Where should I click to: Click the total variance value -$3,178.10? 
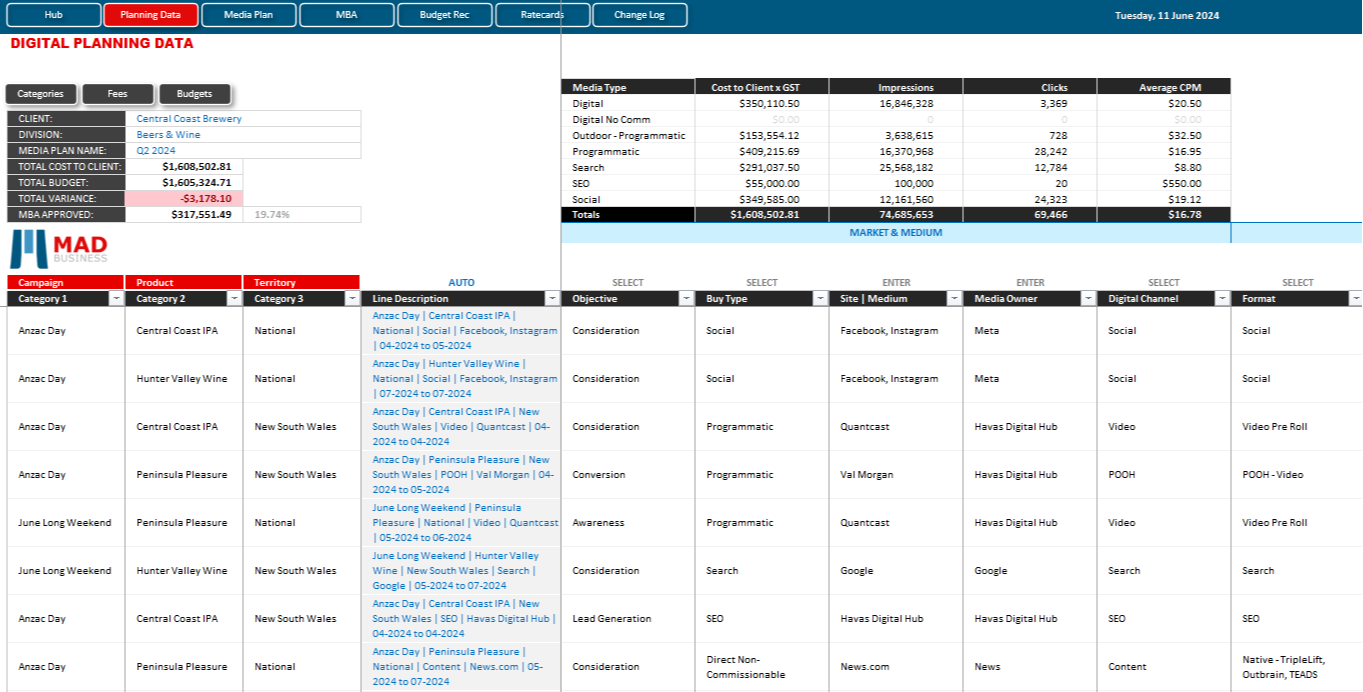tap(184, 199)
